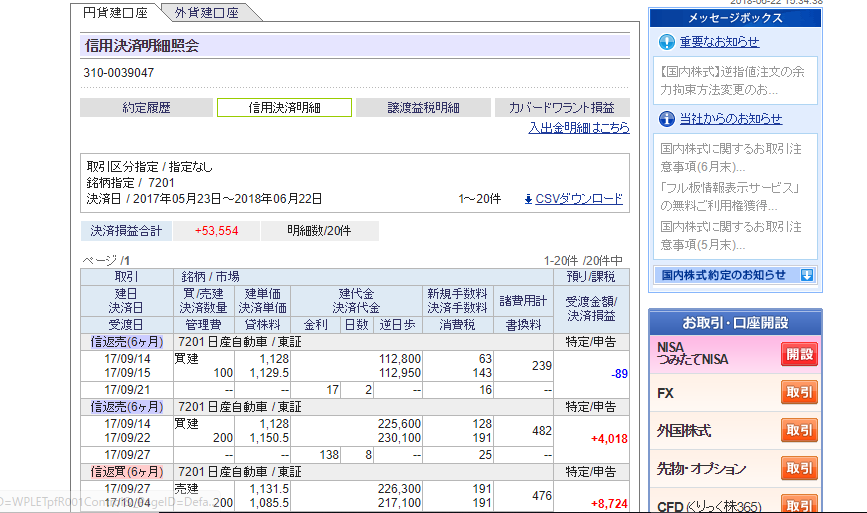The height and width of the screenshot is (513, 867).
Task: Click the メッセージボックス header
Action: [735, 18]
